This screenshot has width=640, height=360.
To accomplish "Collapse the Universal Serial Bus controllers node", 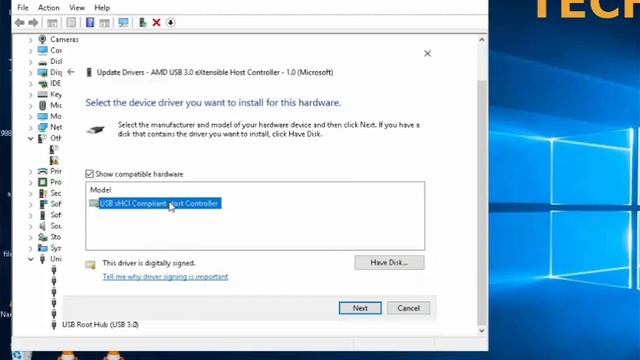I will click(31, 259).
